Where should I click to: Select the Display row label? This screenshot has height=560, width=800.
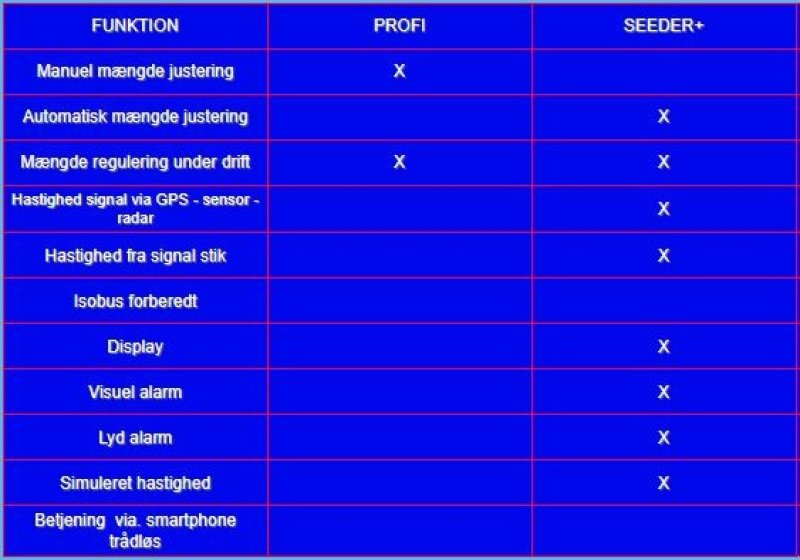click(135, 347)
